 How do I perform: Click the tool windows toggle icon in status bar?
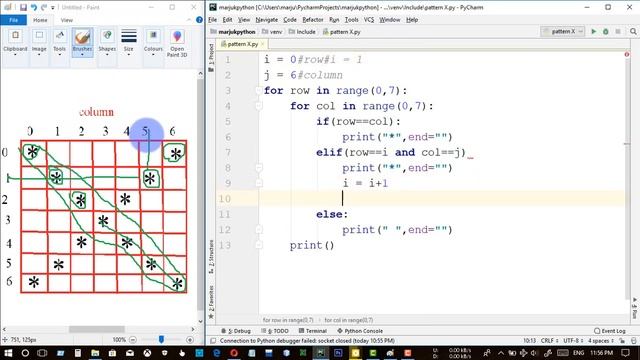point(213,340)
